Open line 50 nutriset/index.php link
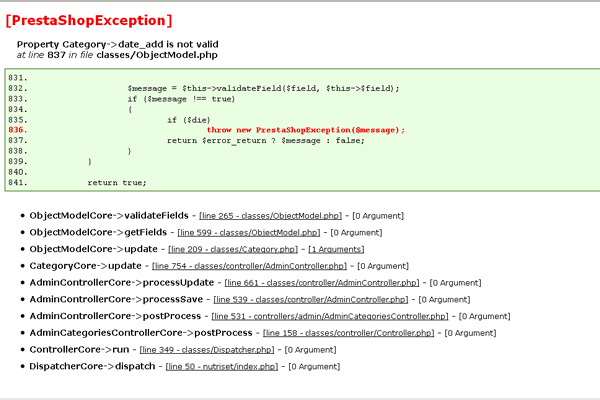This screenshot has width=600, height=400. 222,367
